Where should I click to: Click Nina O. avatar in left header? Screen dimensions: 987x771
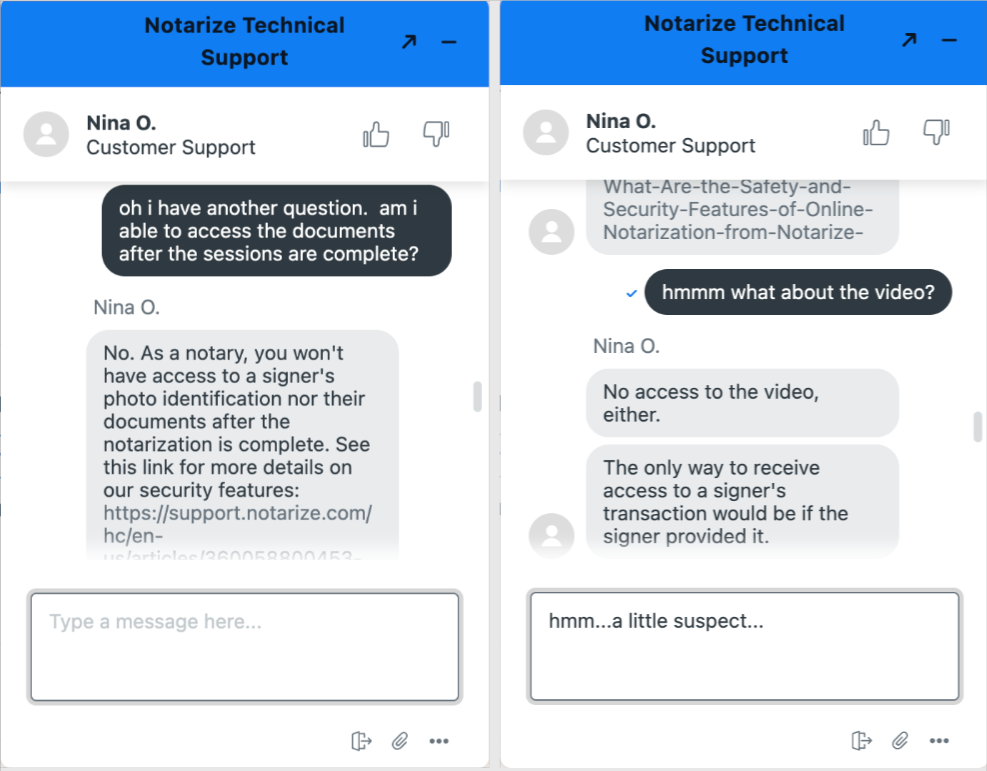coord(46,134)
